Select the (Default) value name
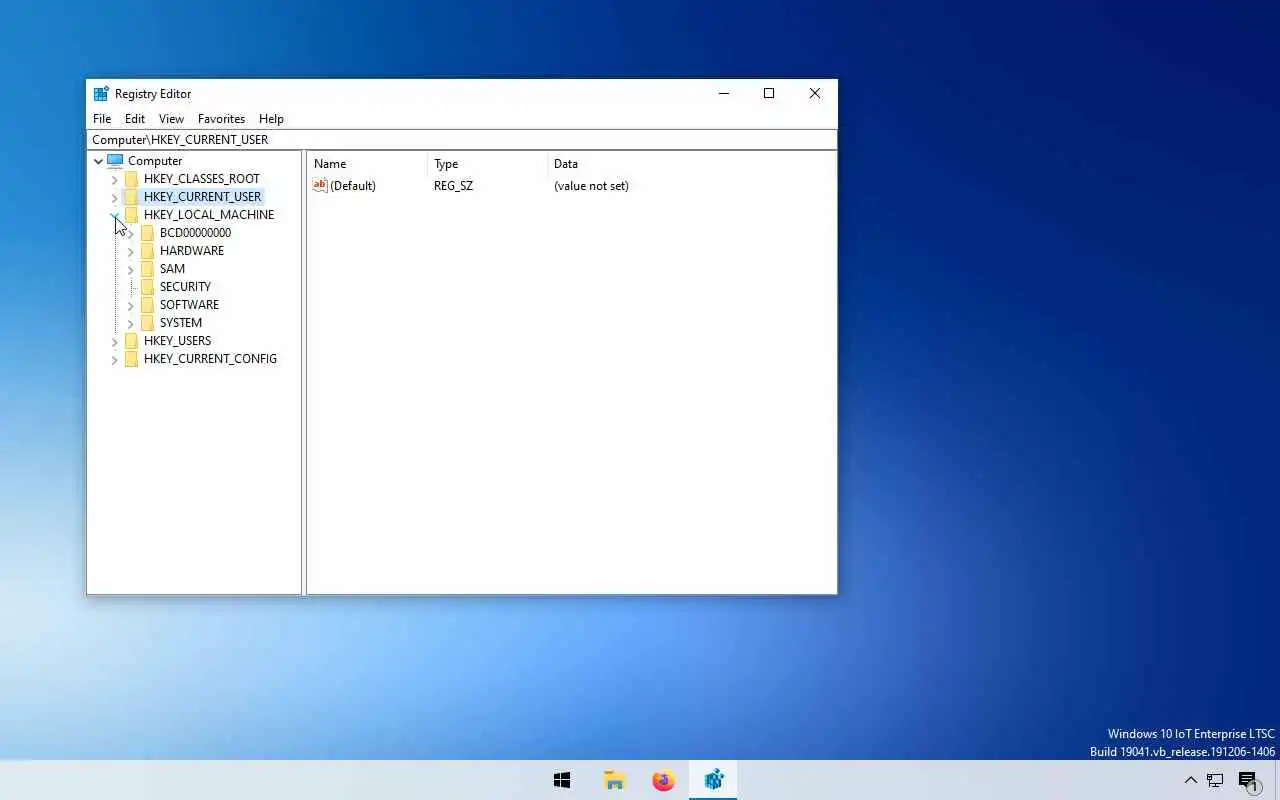 353,186
